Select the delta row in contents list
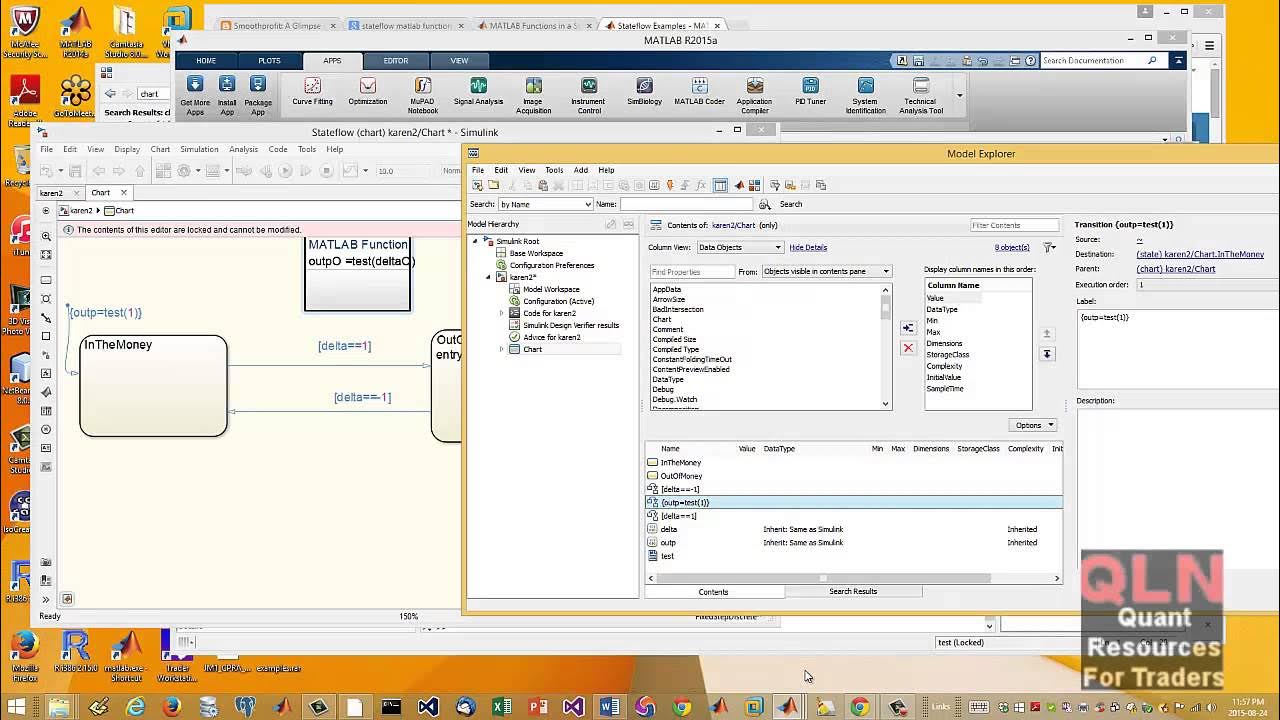The height and width of the screenshot is (720, 1280). tap(854, 529)
